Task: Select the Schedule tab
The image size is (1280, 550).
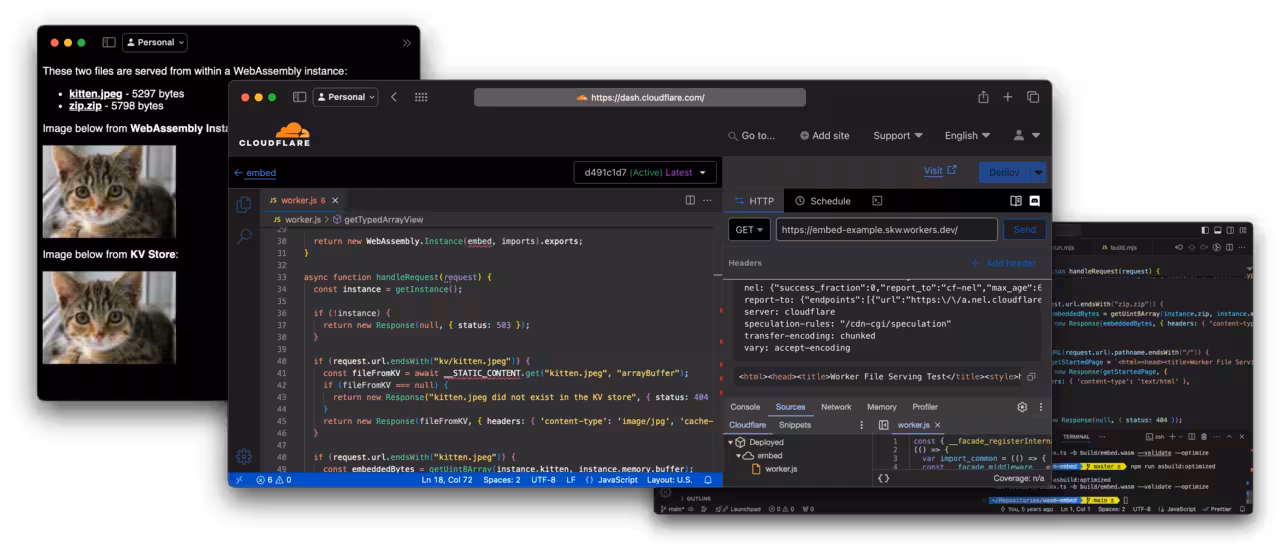Action: [x=821, y=201]
